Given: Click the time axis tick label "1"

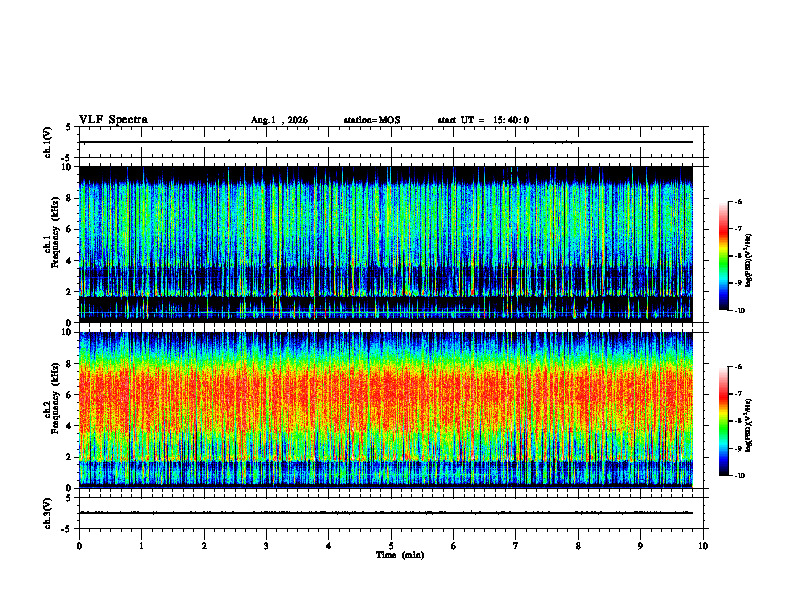Looking at the screenshot, I should (141, 546).
